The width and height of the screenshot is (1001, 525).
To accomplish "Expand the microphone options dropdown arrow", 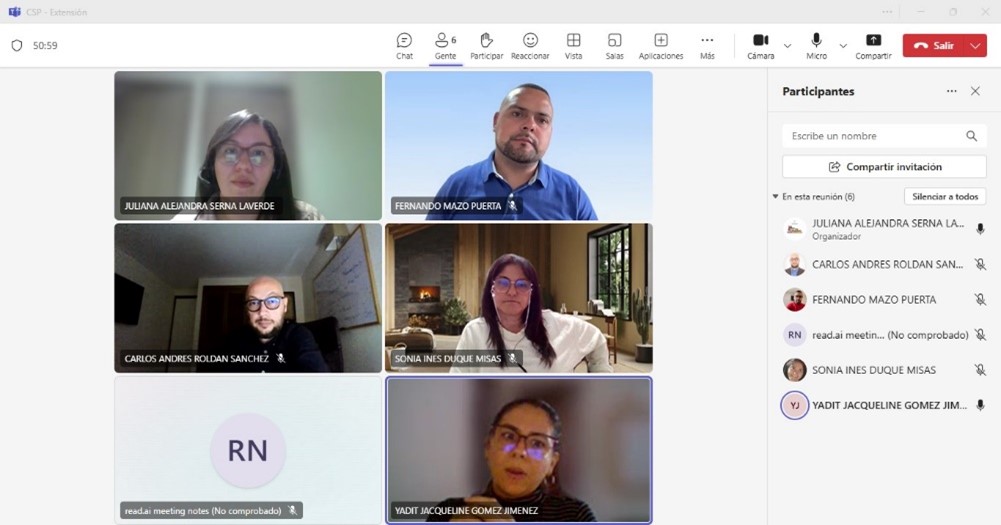I will click(x=843, y=46).
